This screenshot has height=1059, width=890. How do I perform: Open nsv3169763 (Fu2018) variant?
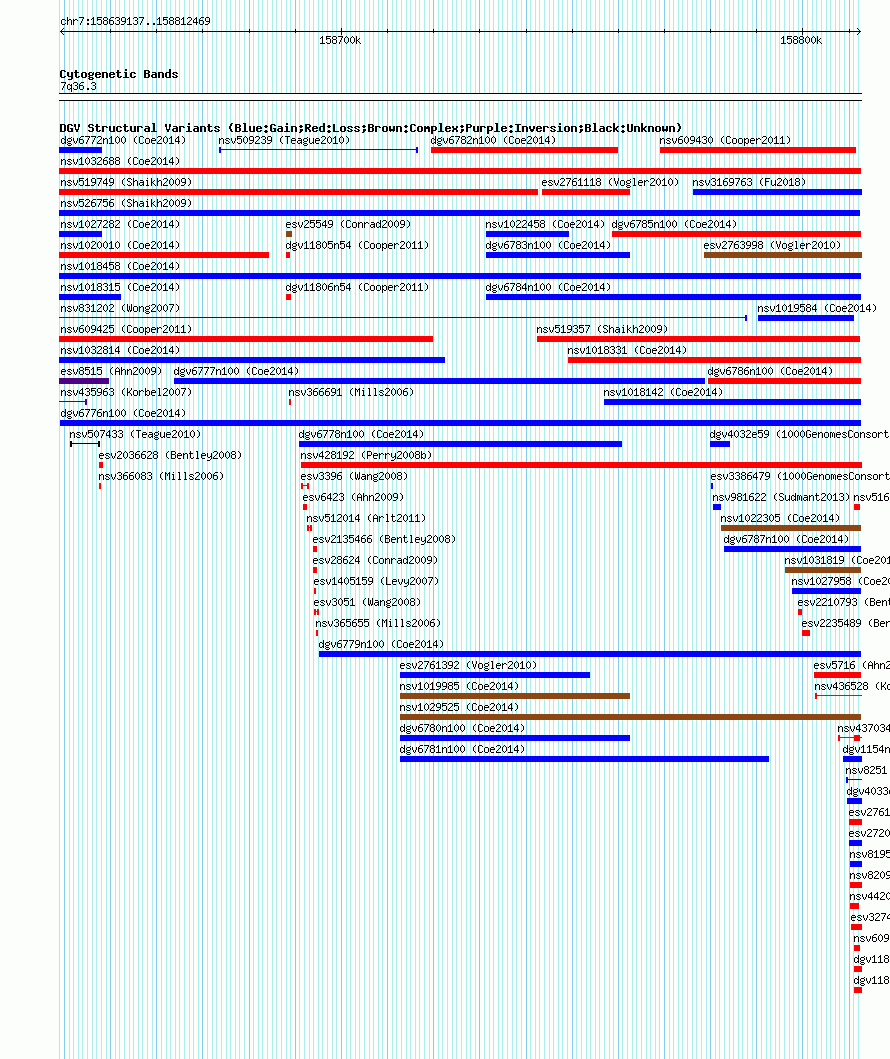tap(749, 182)
